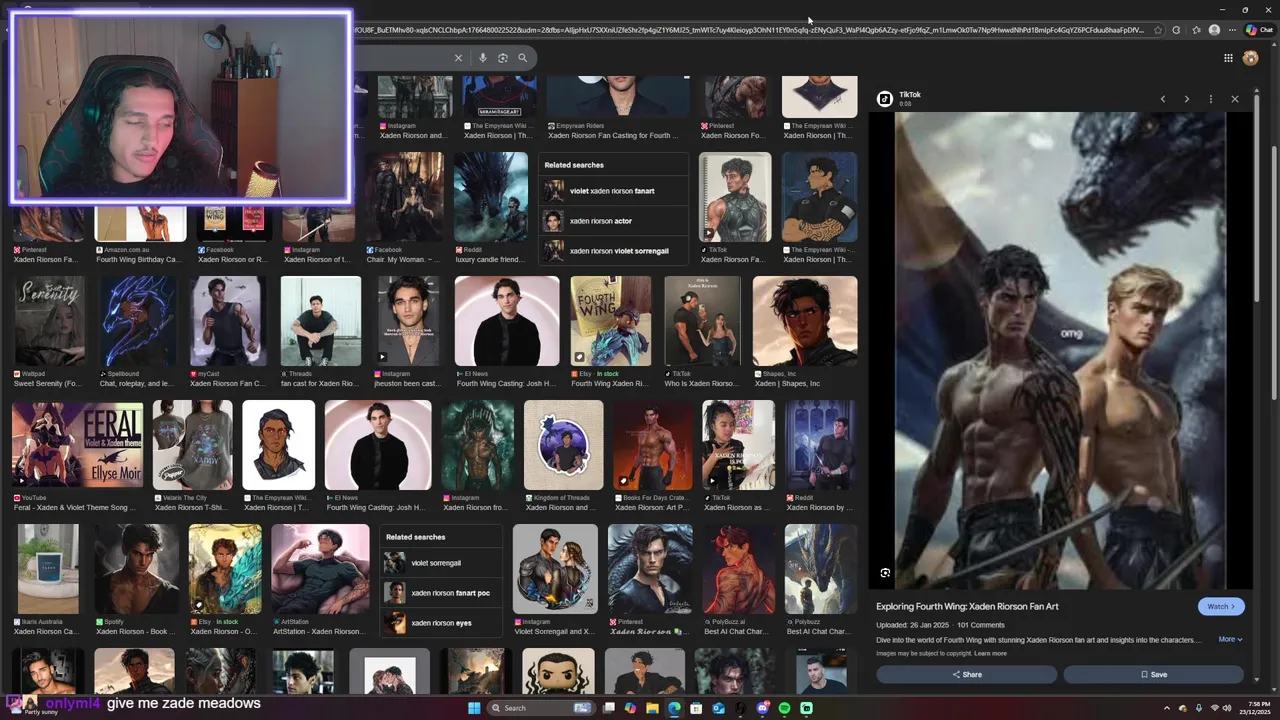Open Outlook from the taskbar
This screenshot has height=720, width=1280.
click(718, 708)
